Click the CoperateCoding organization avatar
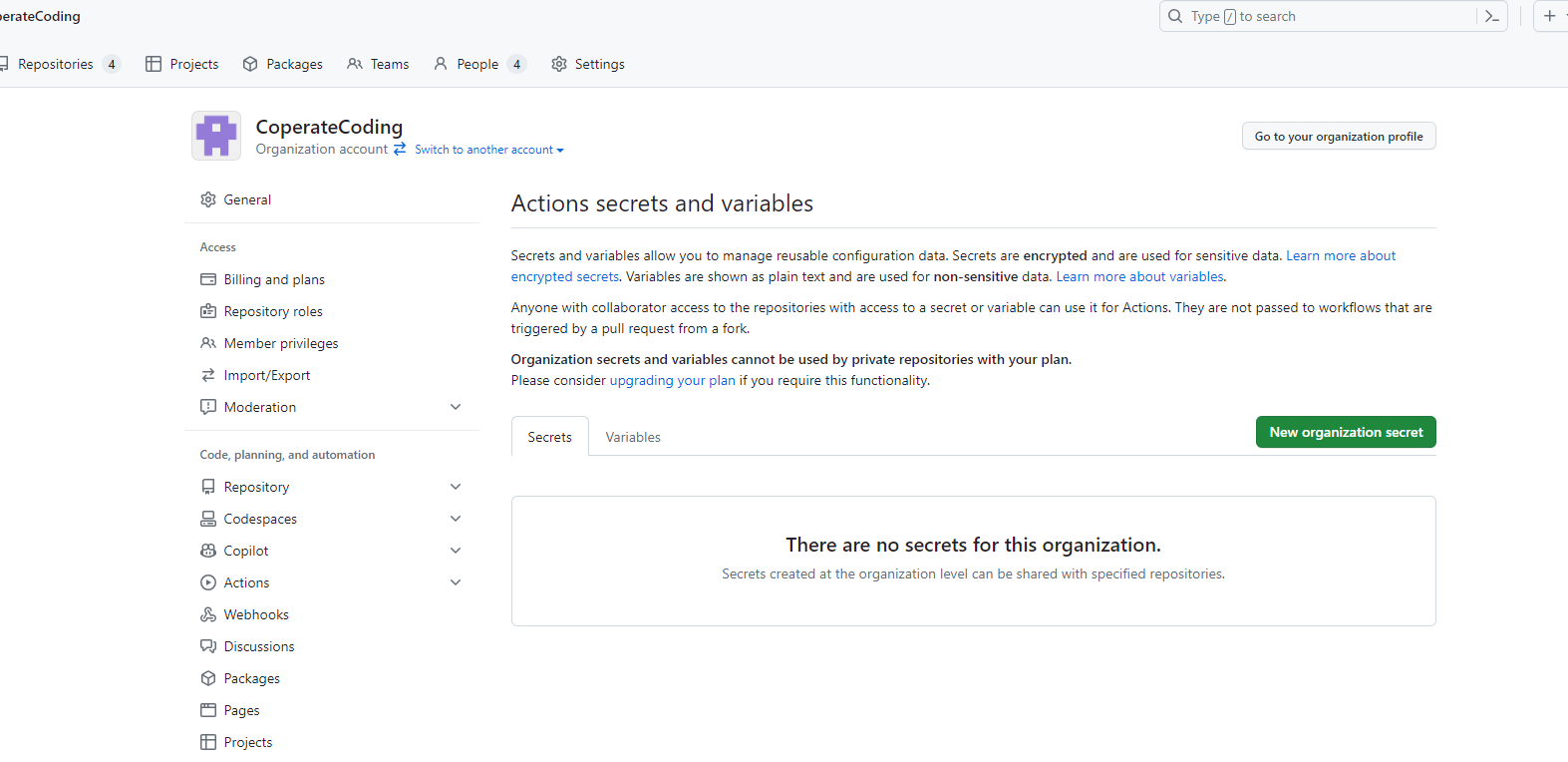 (x=216, y=136)
